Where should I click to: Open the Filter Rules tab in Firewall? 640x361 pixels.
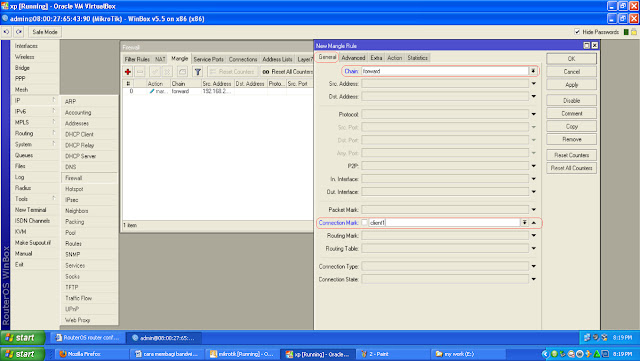137,59
